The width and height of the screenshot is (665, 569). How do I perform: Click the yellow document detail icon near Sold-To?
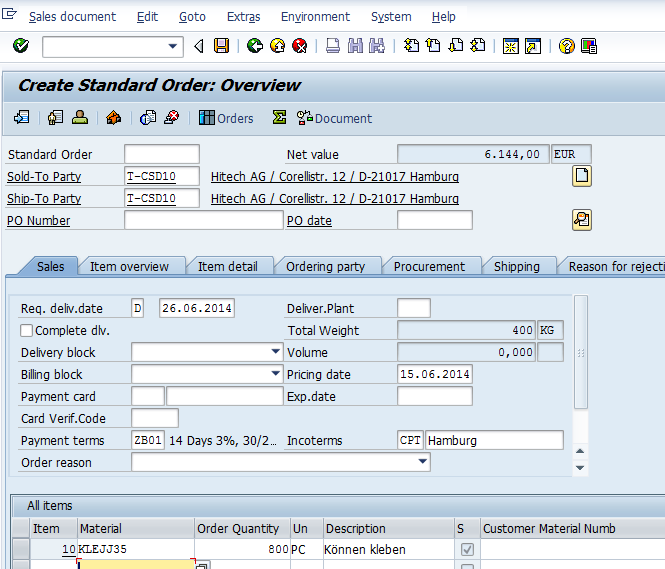[x=582, y=176]
